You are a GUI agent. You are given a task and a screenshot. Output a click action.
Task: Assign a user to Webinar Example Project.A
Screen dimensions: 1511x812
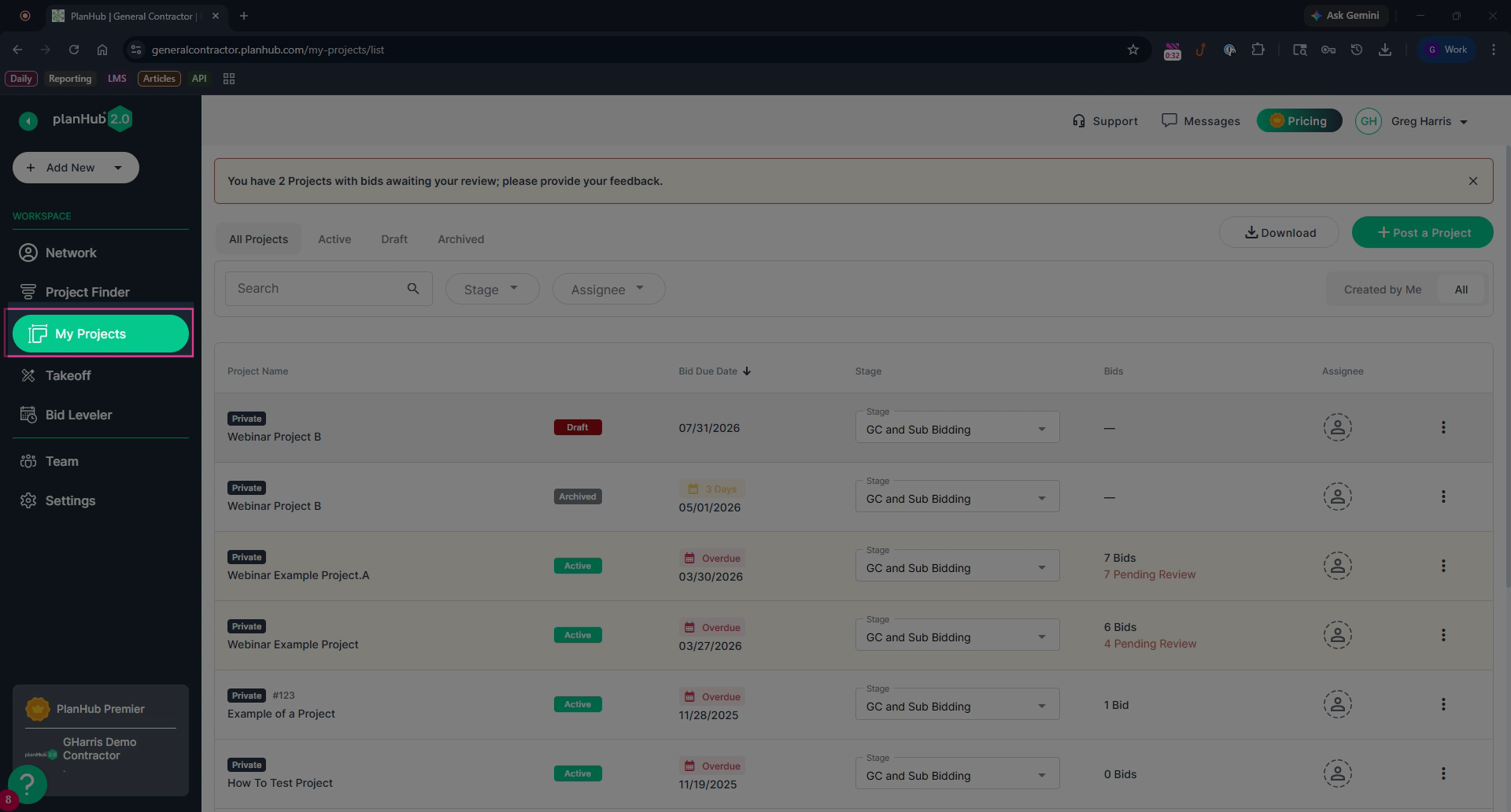[x=1337, y=566]
